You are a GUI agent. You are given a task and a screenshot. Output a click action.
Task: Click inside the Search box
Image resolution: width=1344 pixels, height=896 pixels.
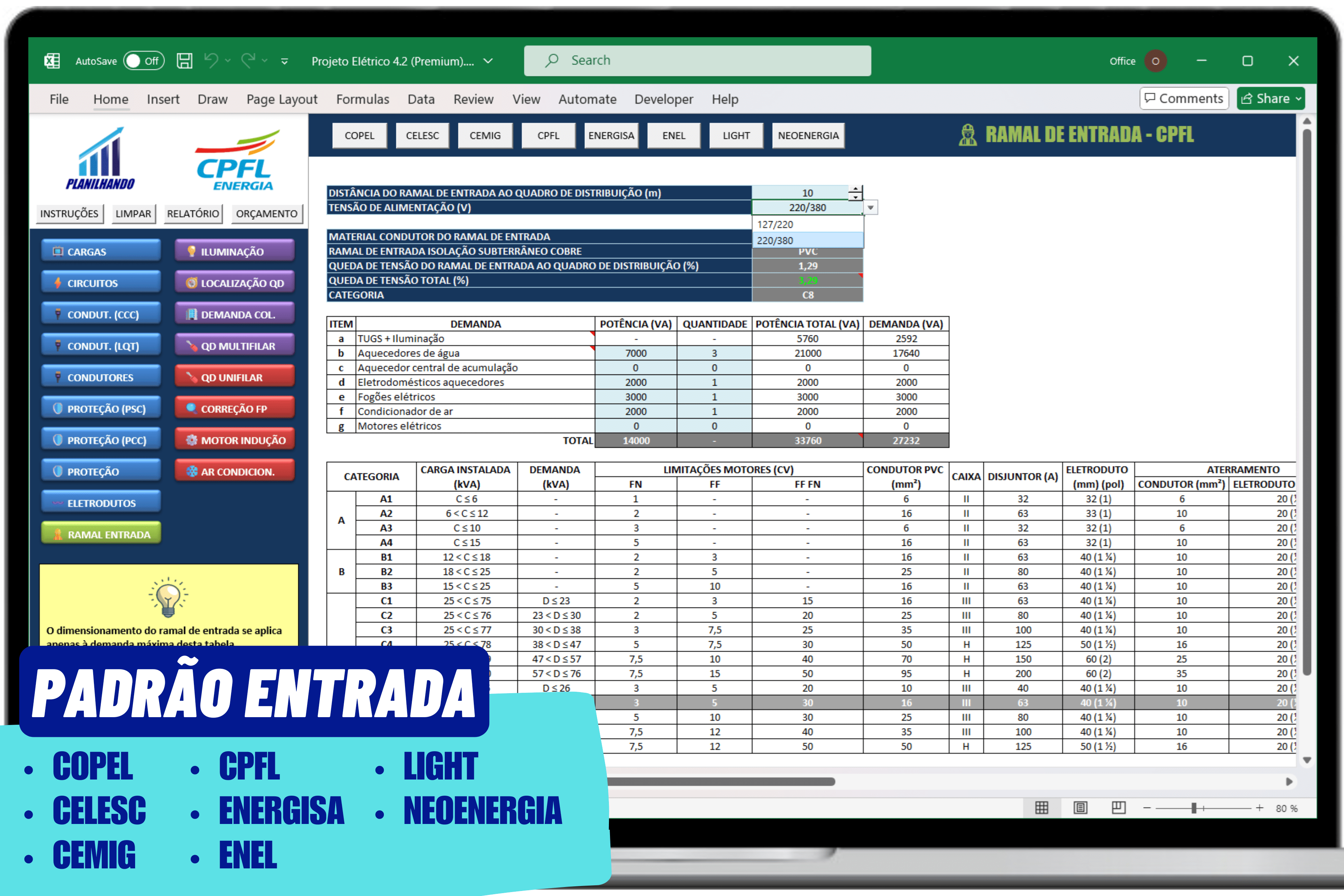697,61
